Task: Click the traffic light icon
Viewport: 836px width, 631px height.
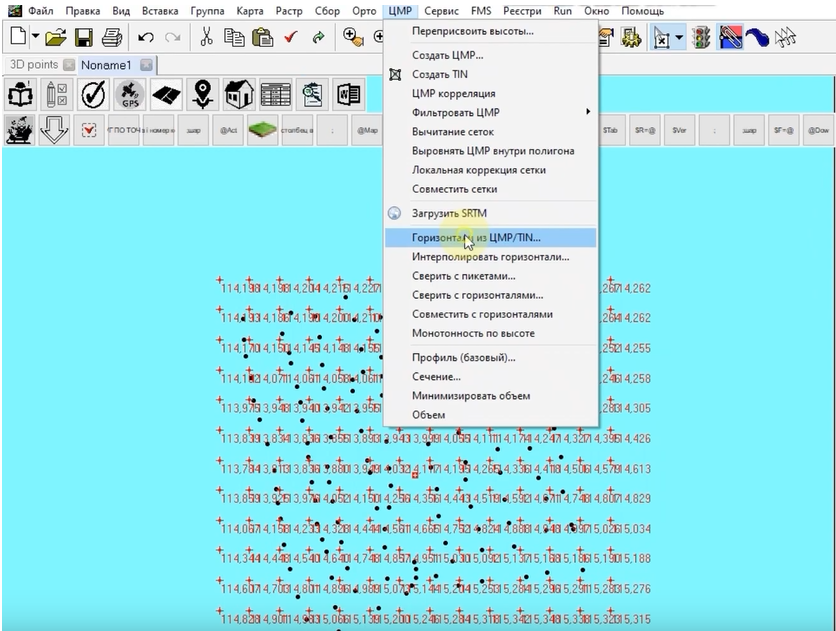Action: 702,37
